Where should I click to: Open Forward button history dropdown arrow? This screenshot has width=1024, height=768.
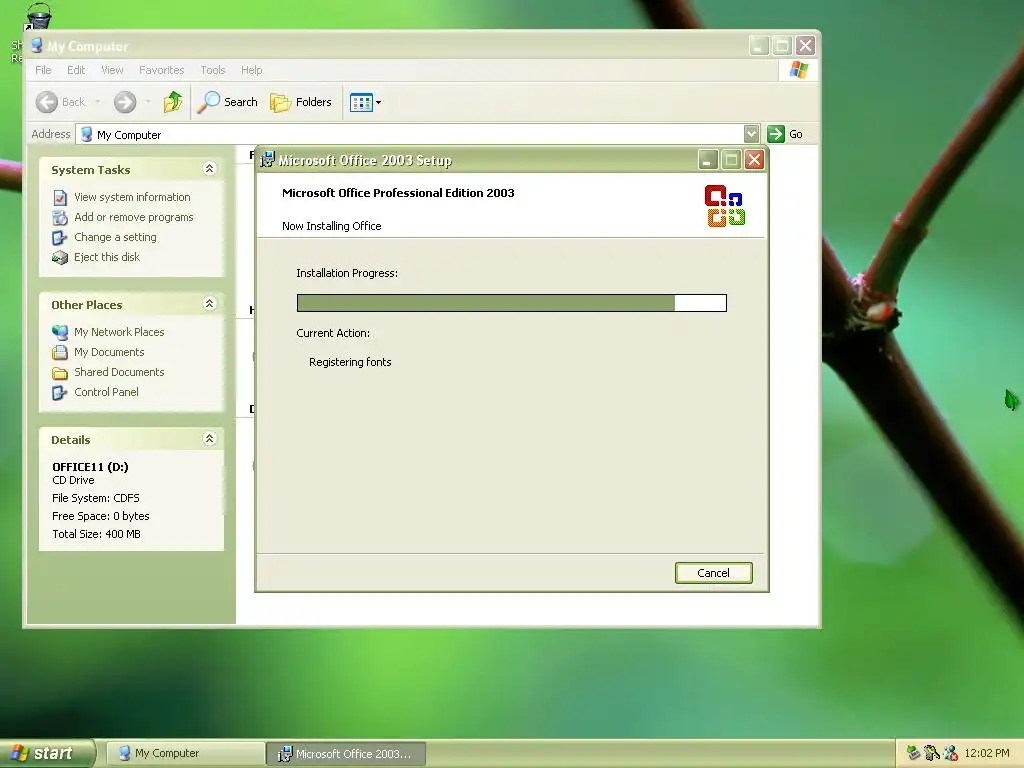148,102
